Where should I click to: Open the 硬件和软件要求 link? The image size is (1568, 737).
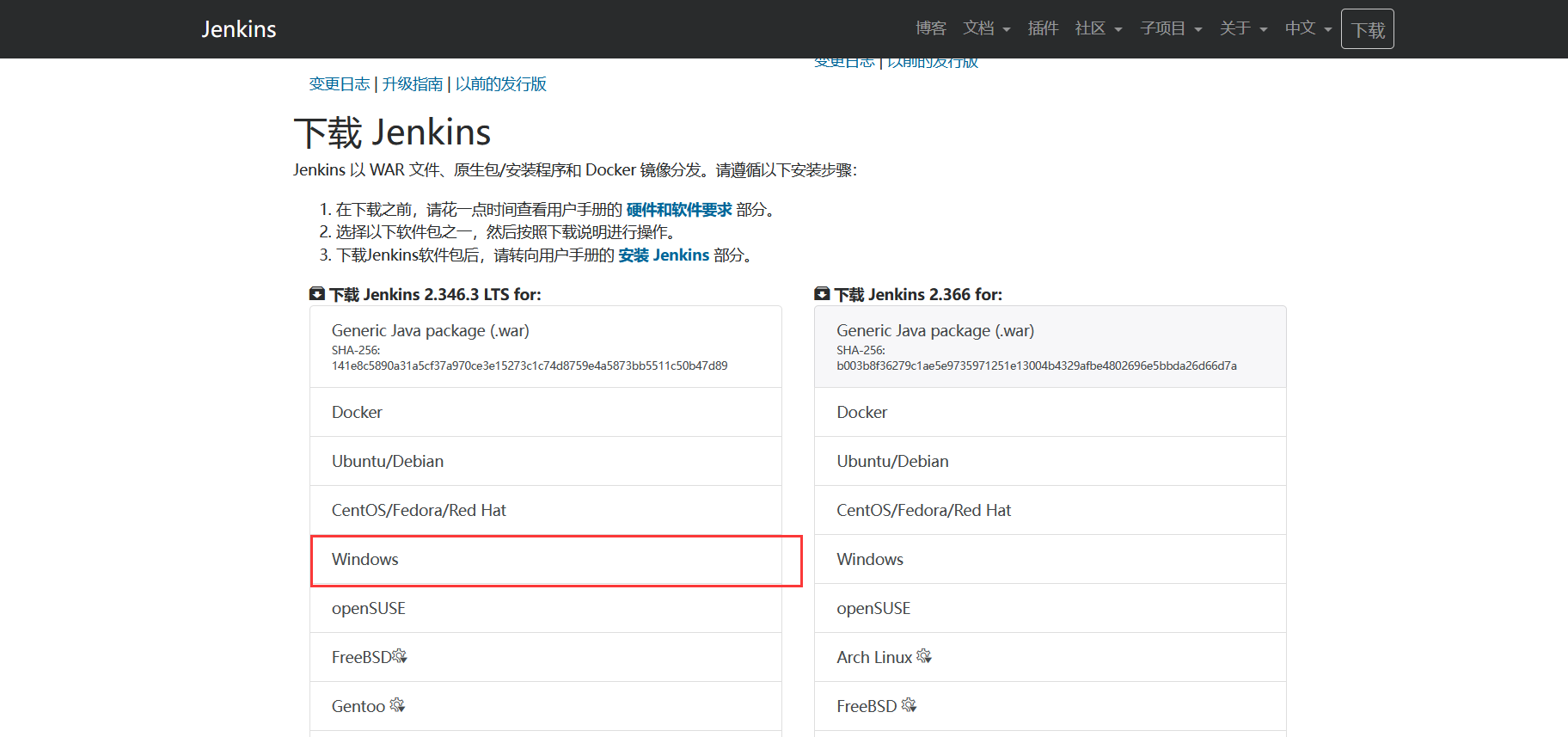click(x=679, y=210)
